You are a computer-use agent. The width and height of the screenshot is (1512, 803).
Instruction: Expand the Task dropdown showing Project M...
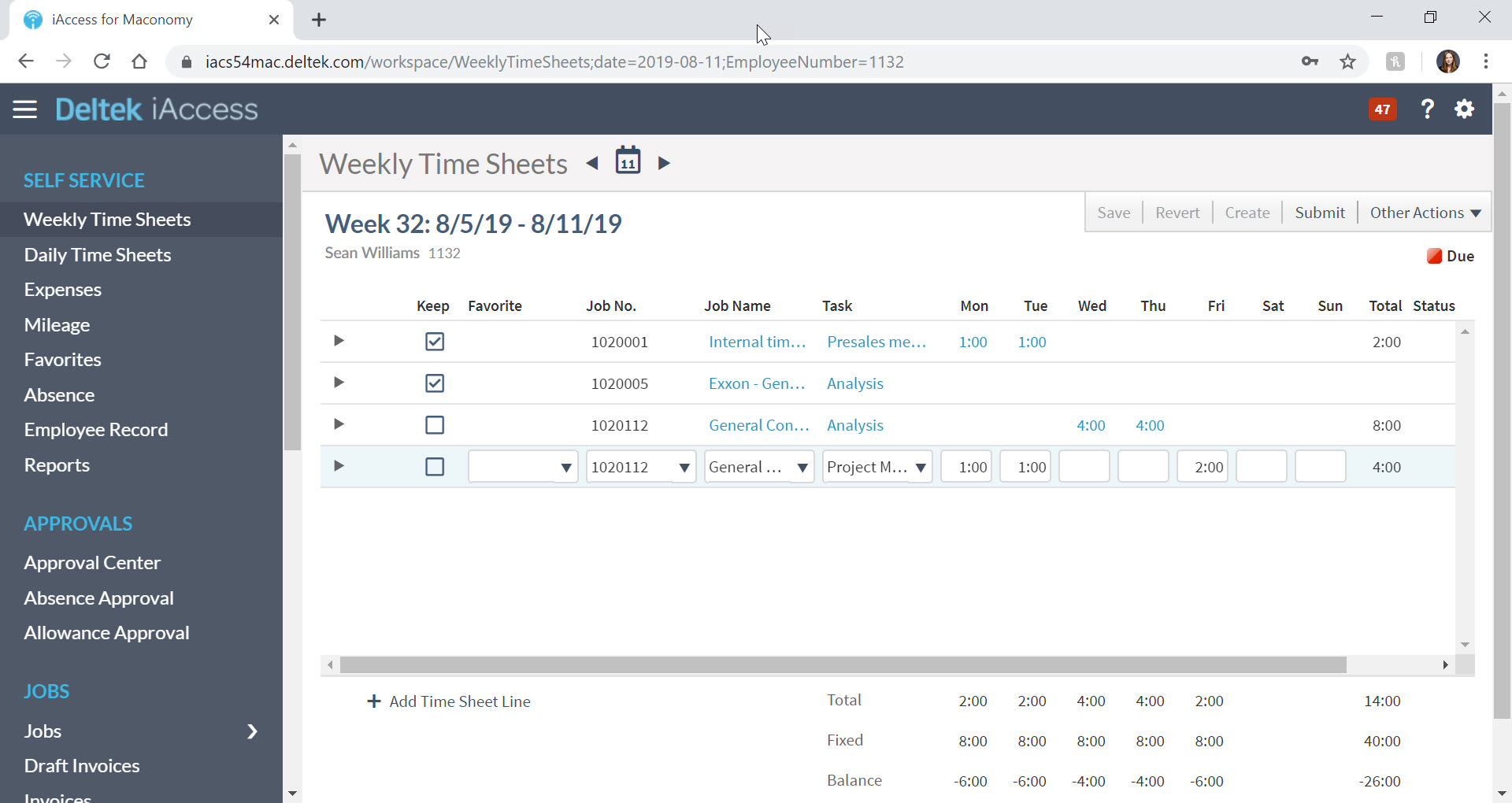coord(920,468)
